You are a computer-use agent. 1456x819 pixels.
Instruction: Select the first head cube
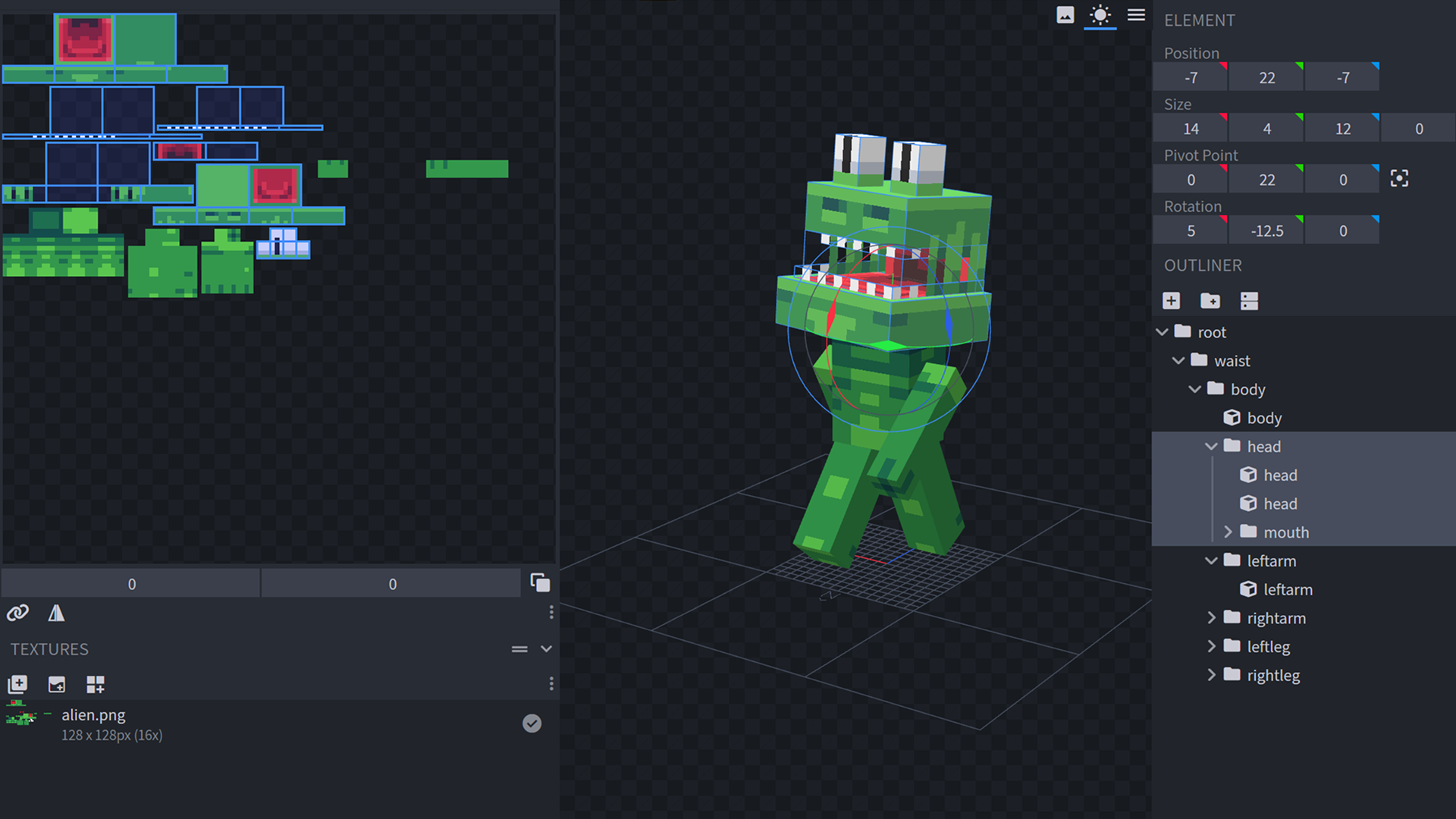click(x=1304, y=475)
